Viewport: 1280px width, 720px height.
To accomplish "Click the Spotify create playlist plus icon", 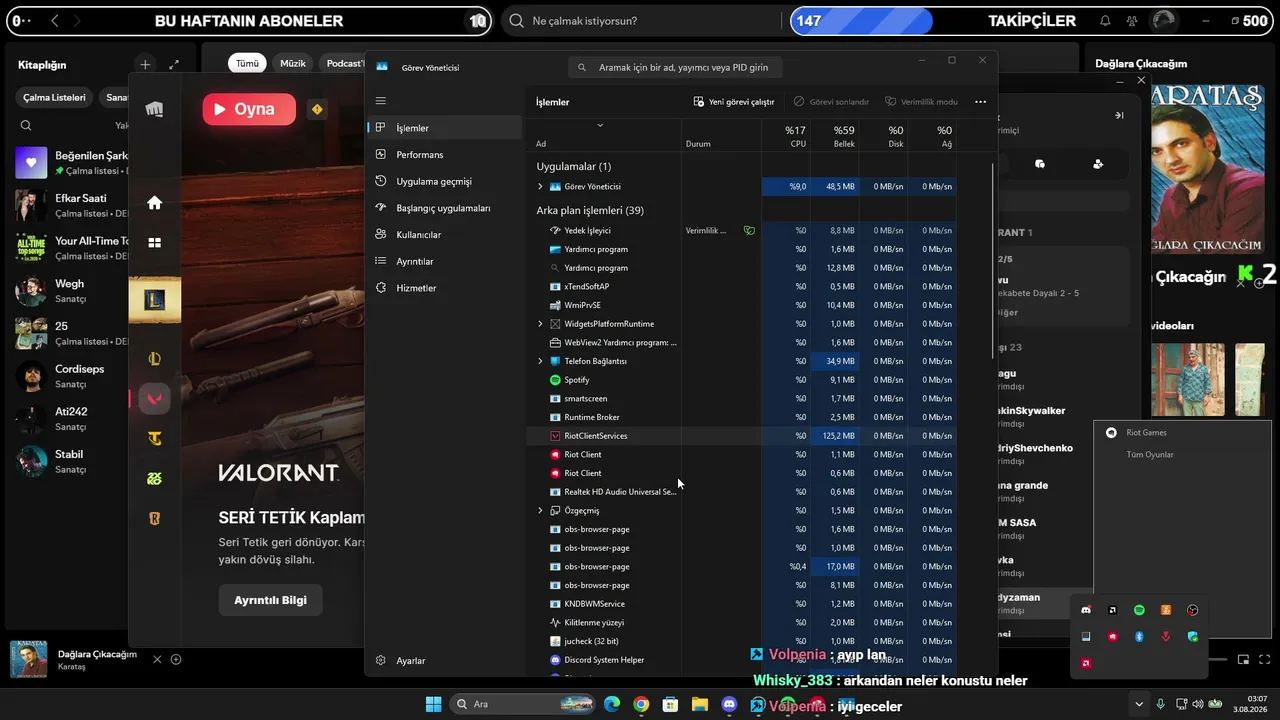I will point(145,65).
